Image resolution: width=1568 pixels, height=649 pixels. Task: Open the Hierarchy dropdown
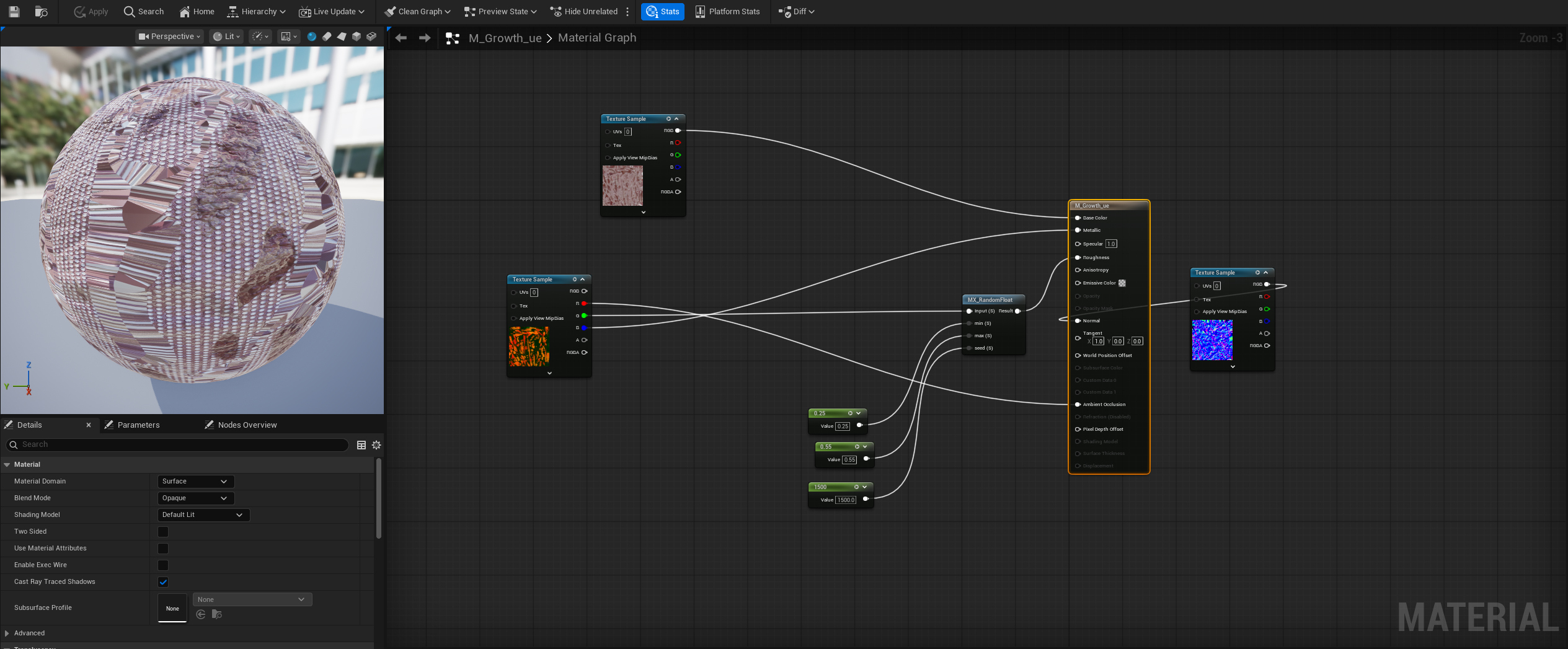pyautogui.click(x=257, y=11)
